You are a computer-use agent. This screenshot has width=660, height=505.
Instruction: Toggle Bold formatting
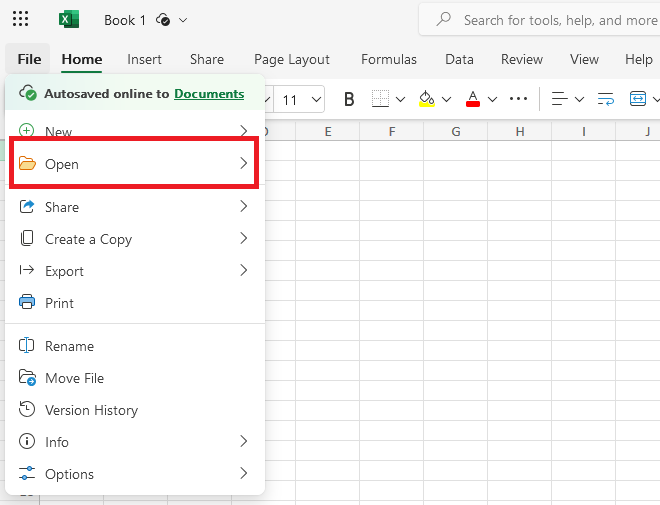pyautogui.click(x=349, y=100)
